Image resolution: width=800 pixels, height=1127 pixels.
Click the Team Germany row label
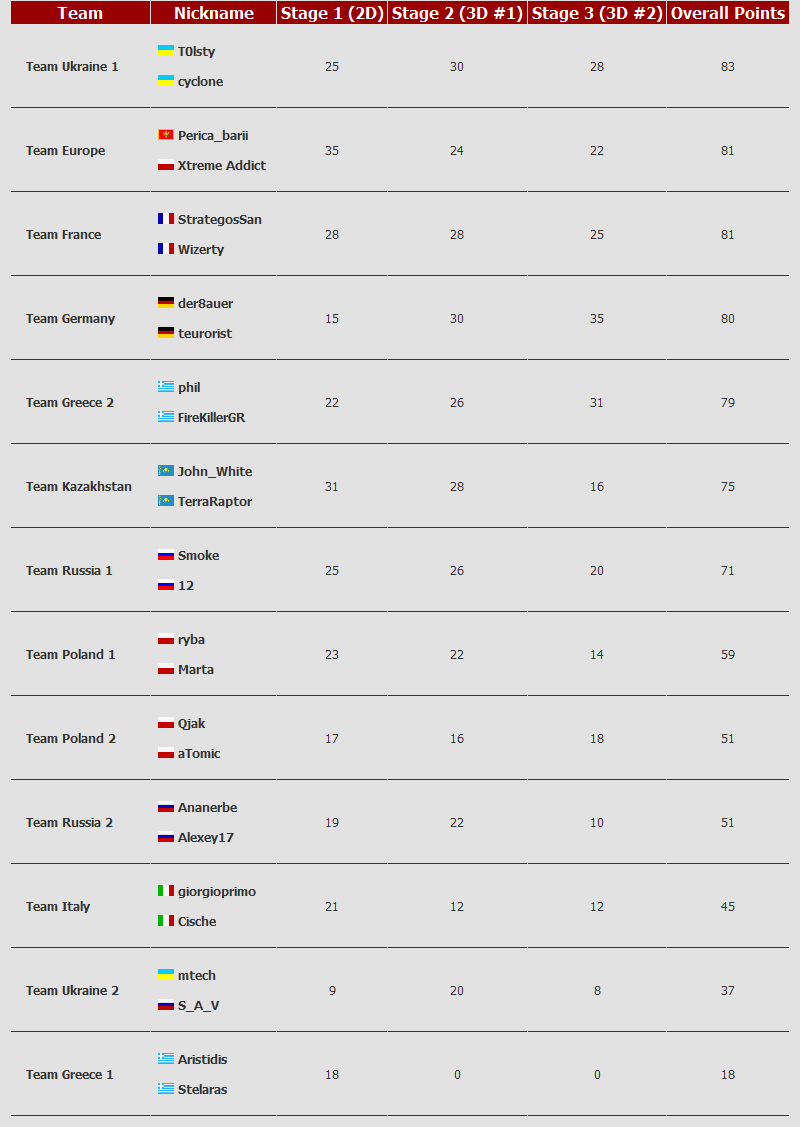tap(70, 318)
